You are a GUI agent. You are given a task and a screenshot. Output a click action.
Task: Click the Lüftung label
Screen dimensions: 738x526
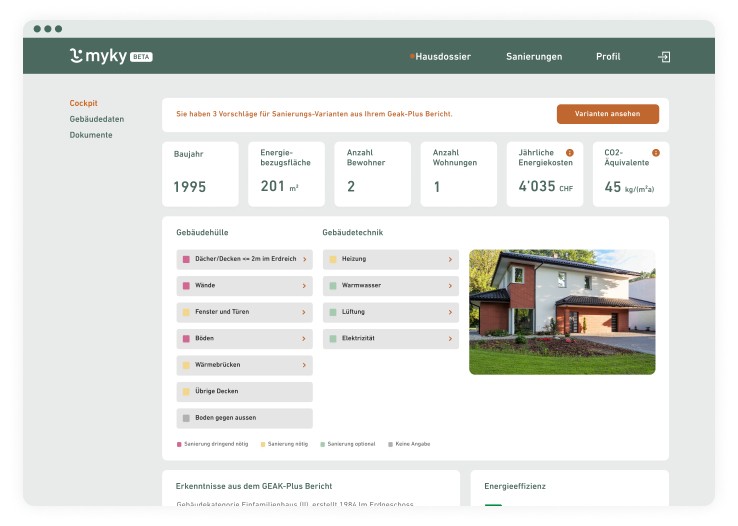pyautogui.click(x=353, y=312)
